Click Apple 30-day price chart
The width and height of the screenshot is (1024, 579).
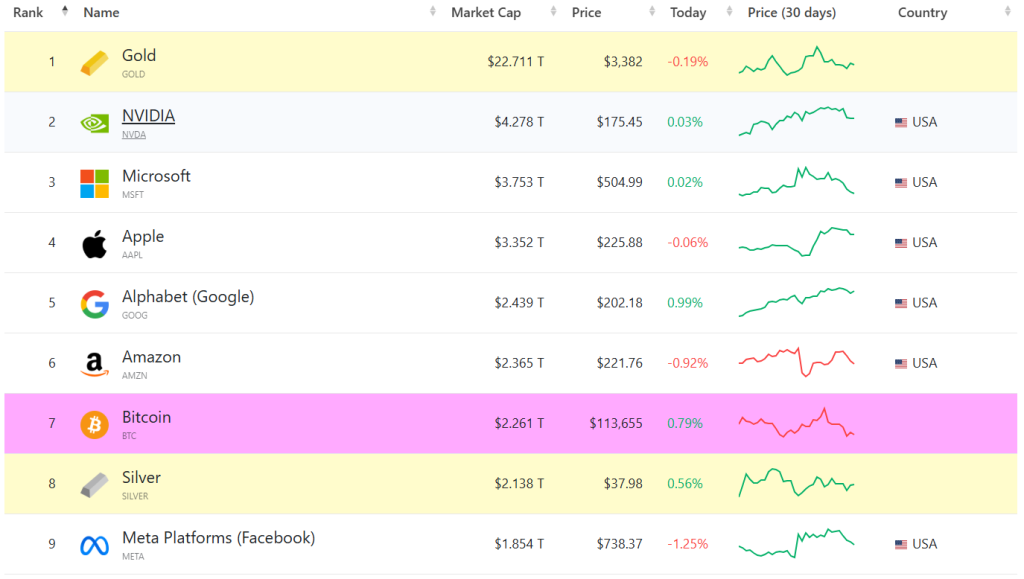[796, 242]
